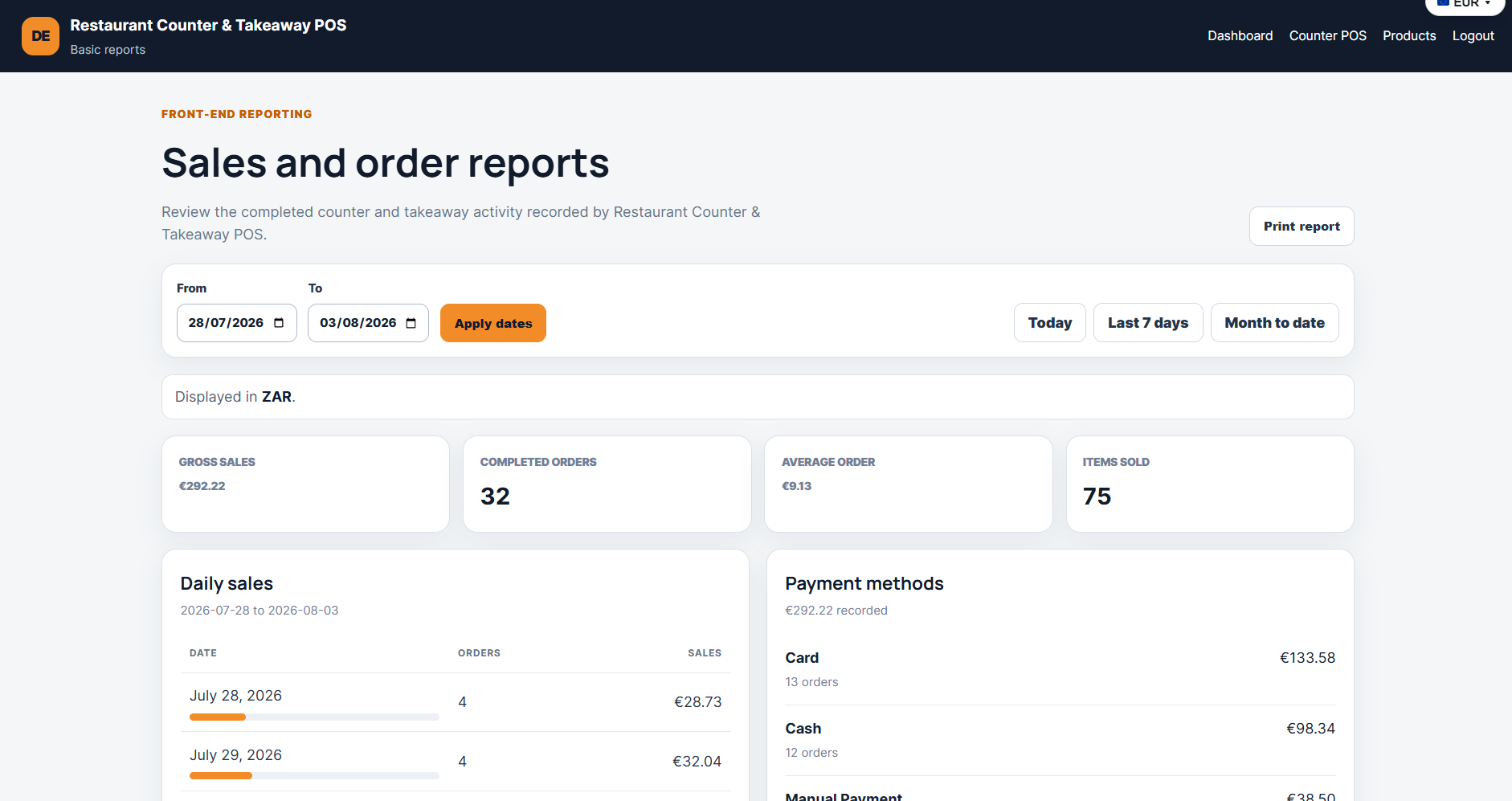Log out via the Logout link
Viewport: 1512px width, 801px height.
pyautogui.click(x=1473, y=36)
